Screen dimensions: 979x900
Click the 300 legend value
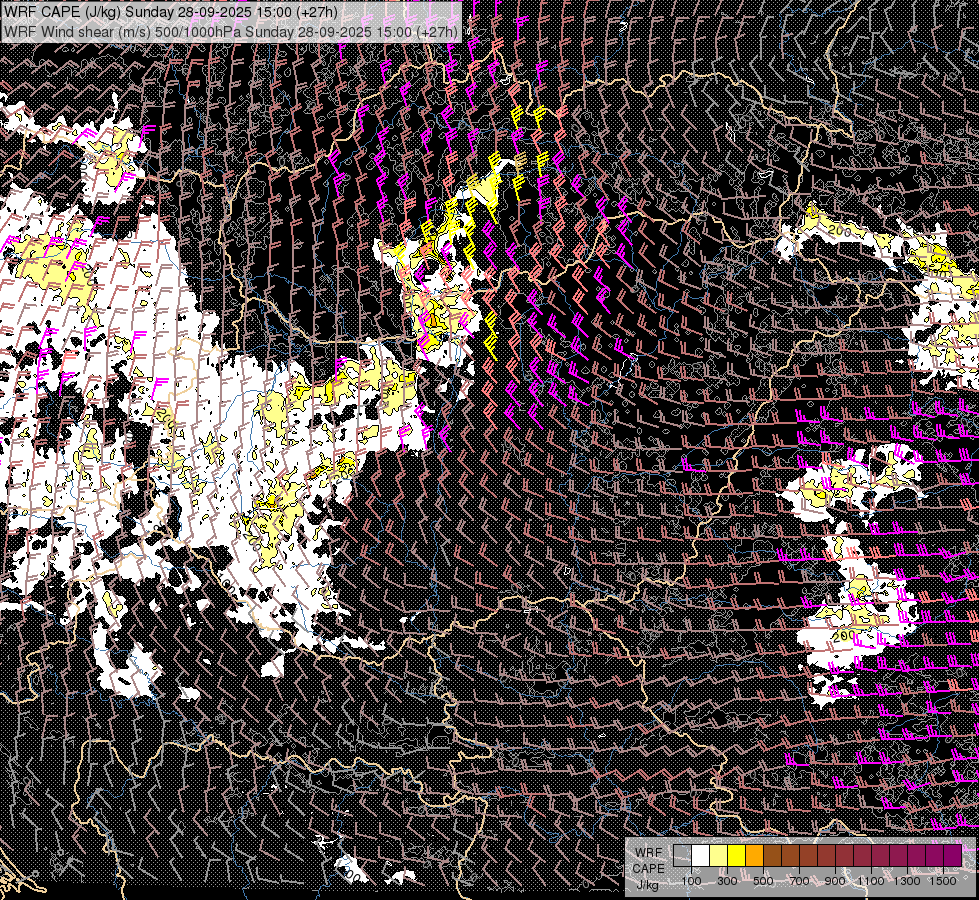[x=727, y=881]
